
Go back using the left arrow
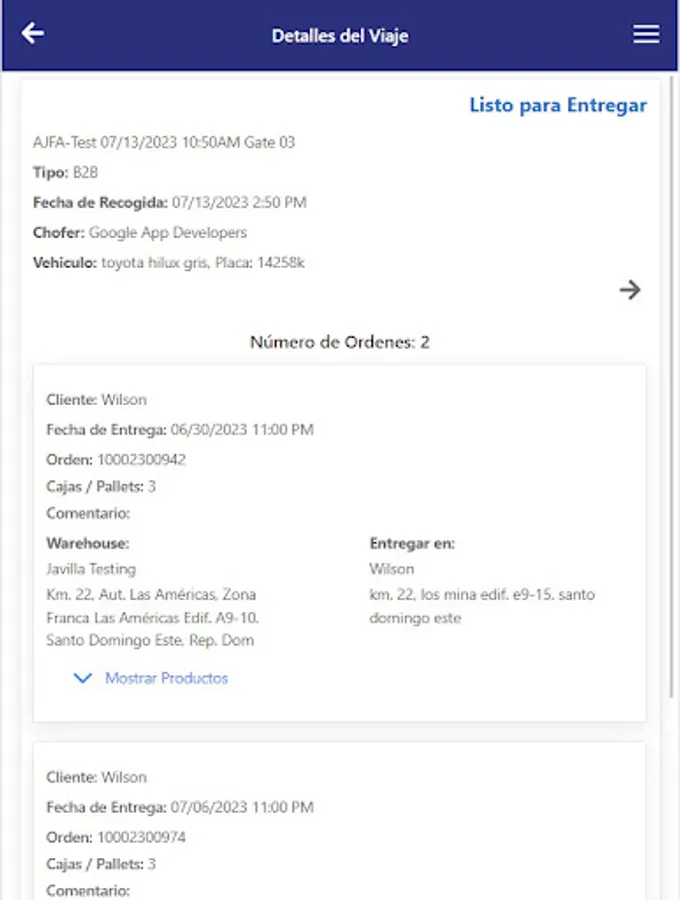click(x=33, y=34)
